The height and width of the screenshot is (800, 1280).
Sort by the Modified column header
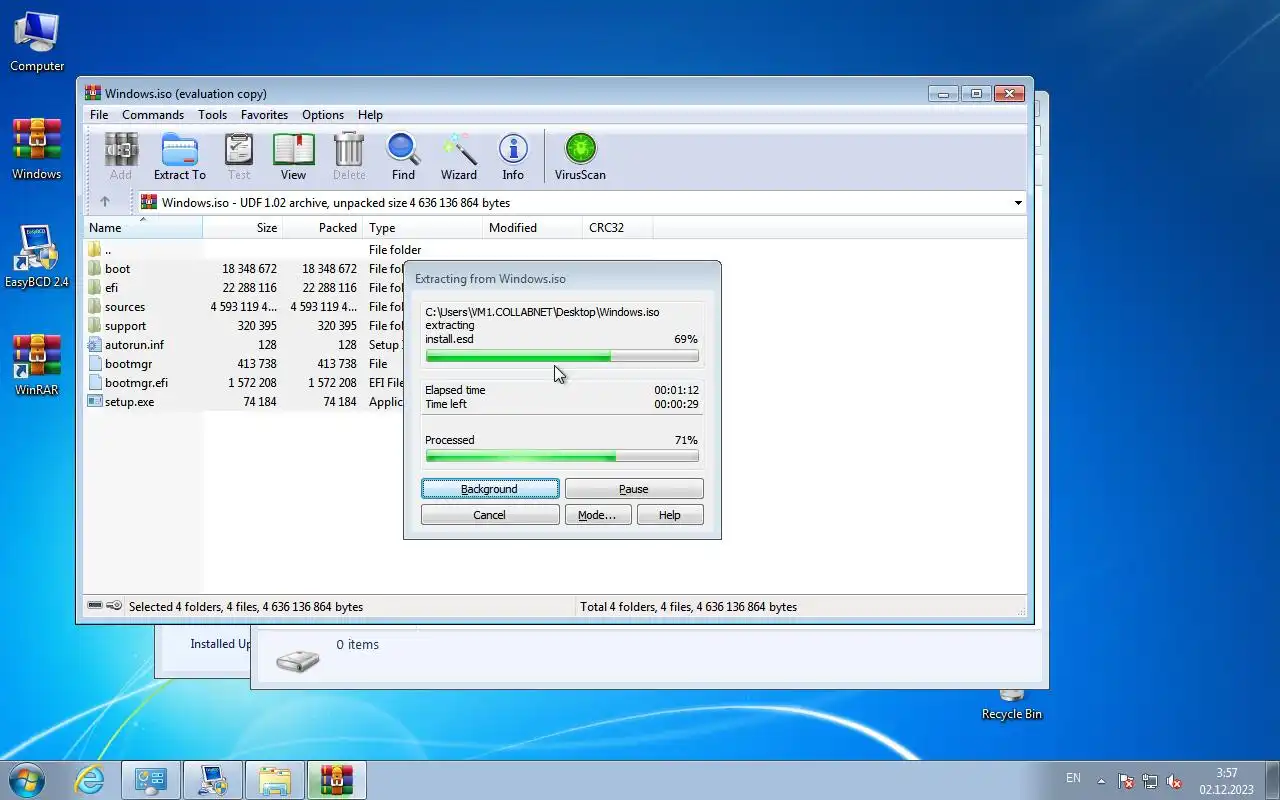tap(533, 228)
